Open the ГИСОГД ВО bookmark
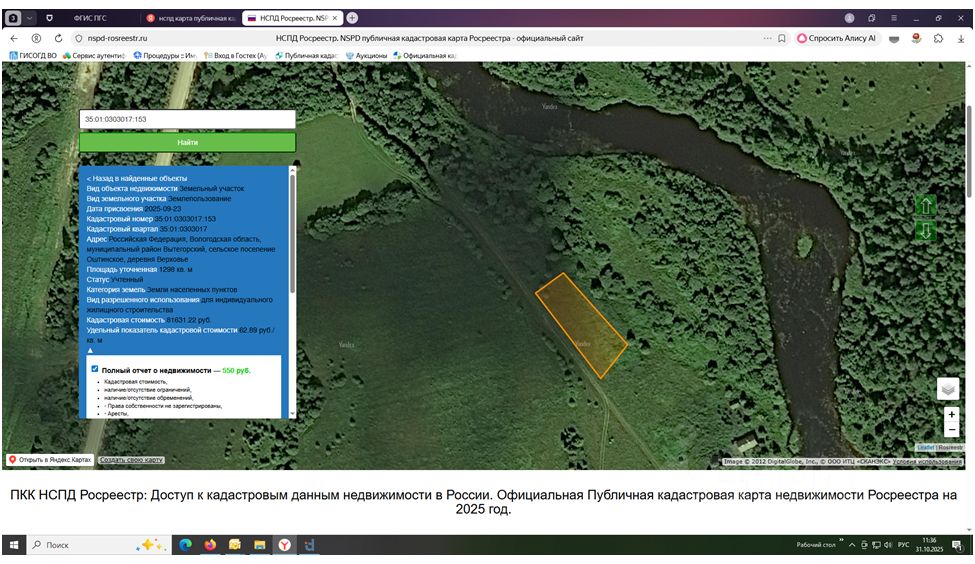 [33, 55]
